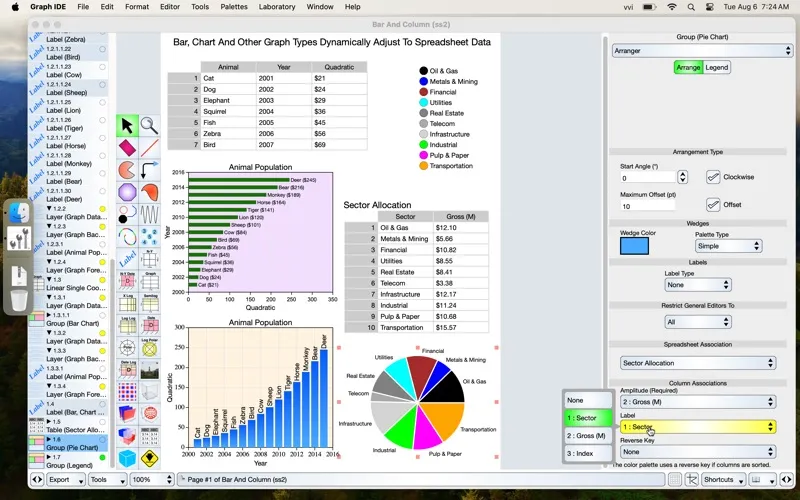This screenshot has height=500, width=800.
Task: Open the Laboratory menu
Action: [x=277, y=7]
